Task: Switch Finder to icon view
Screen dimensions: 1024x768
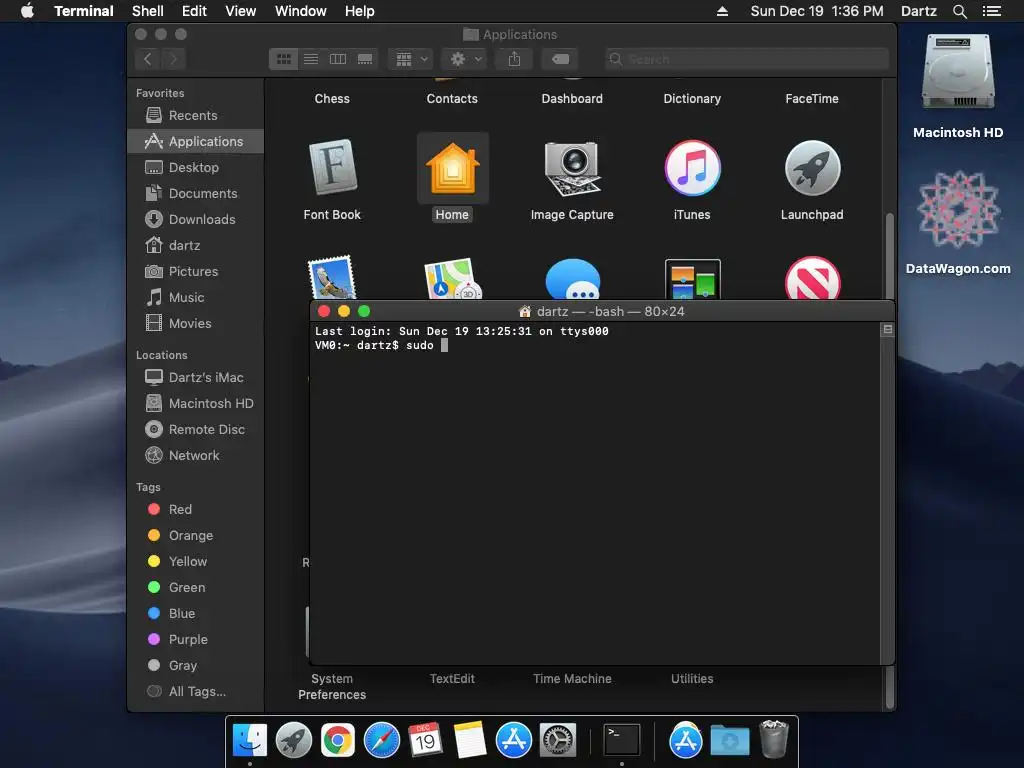Action: (x=283, y=59)
